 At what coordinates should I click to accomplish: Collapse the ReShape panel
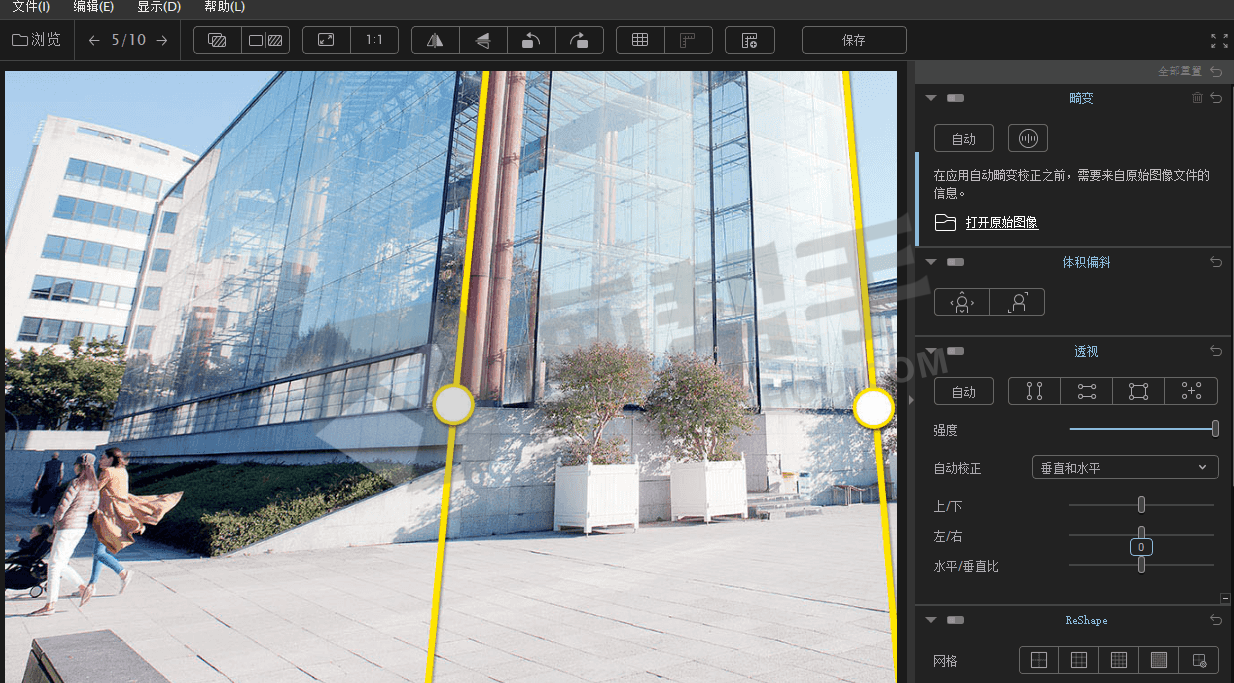(931, 620)
